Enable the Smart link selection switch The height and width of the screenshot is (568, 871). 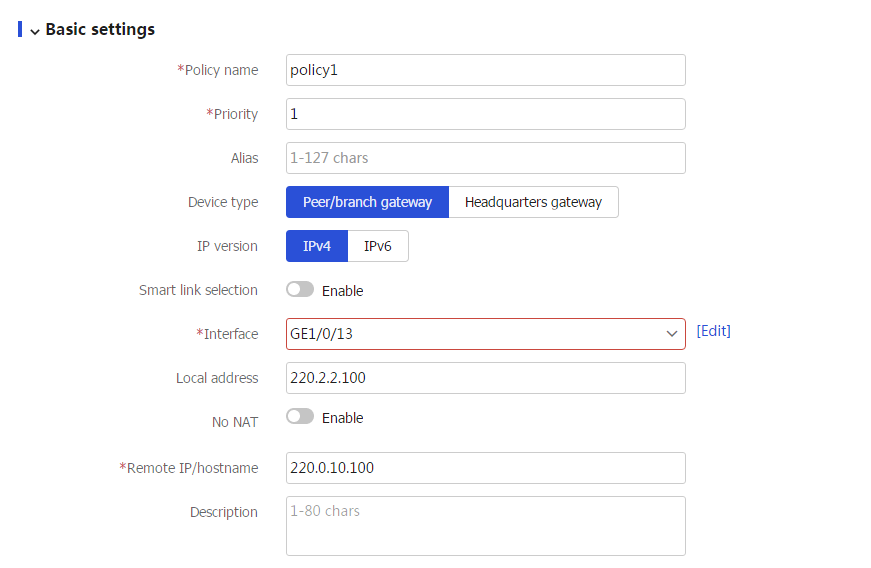point(300,289)
